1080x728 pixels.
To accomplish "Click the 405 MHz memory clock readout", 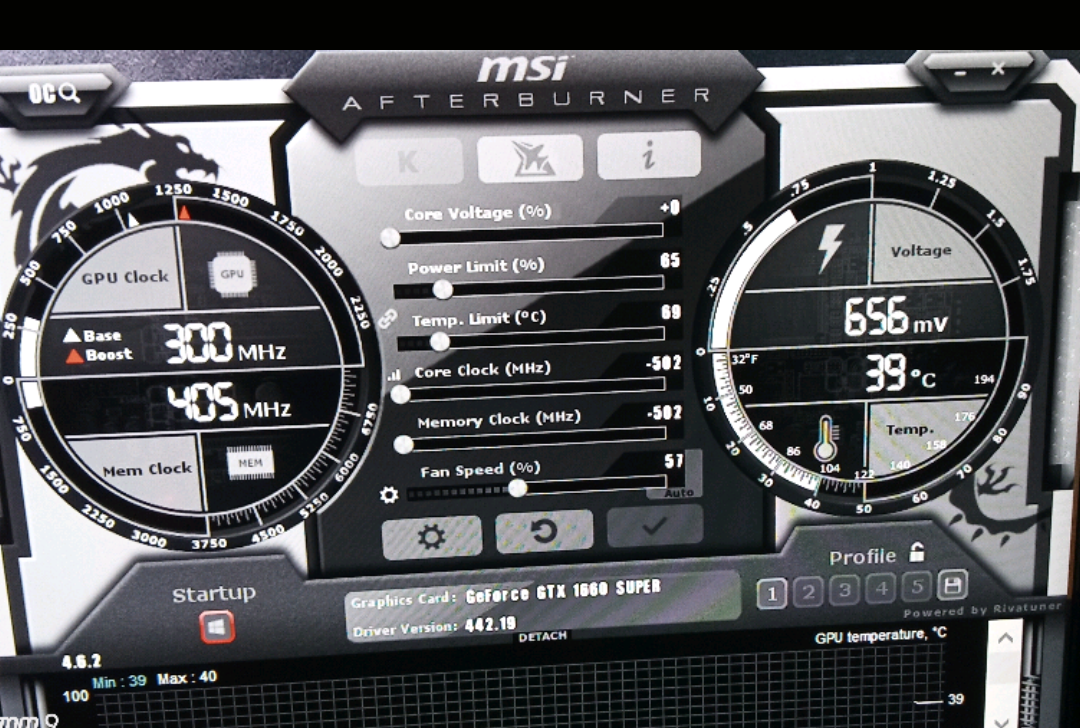I will tap(229, 402).
